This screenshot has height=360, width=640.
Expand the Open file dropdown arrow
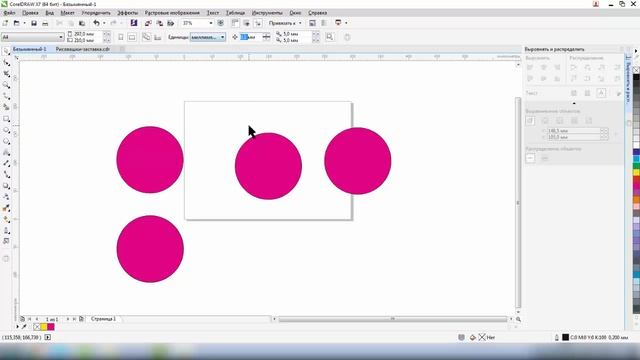pos(24,23)
